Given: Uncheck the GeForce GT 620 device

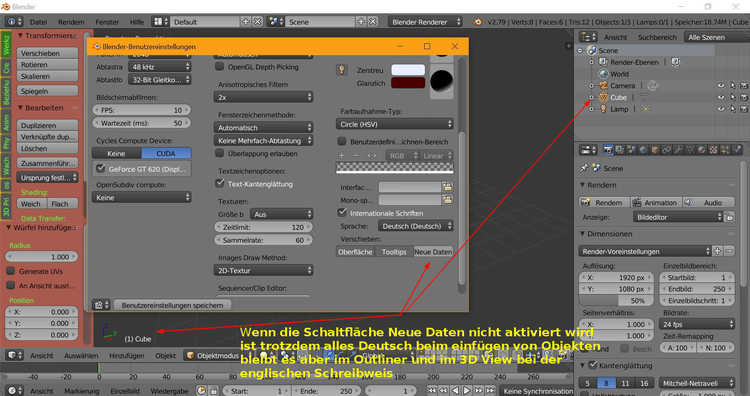Looking at the screenshot, I should click(100, 168).
